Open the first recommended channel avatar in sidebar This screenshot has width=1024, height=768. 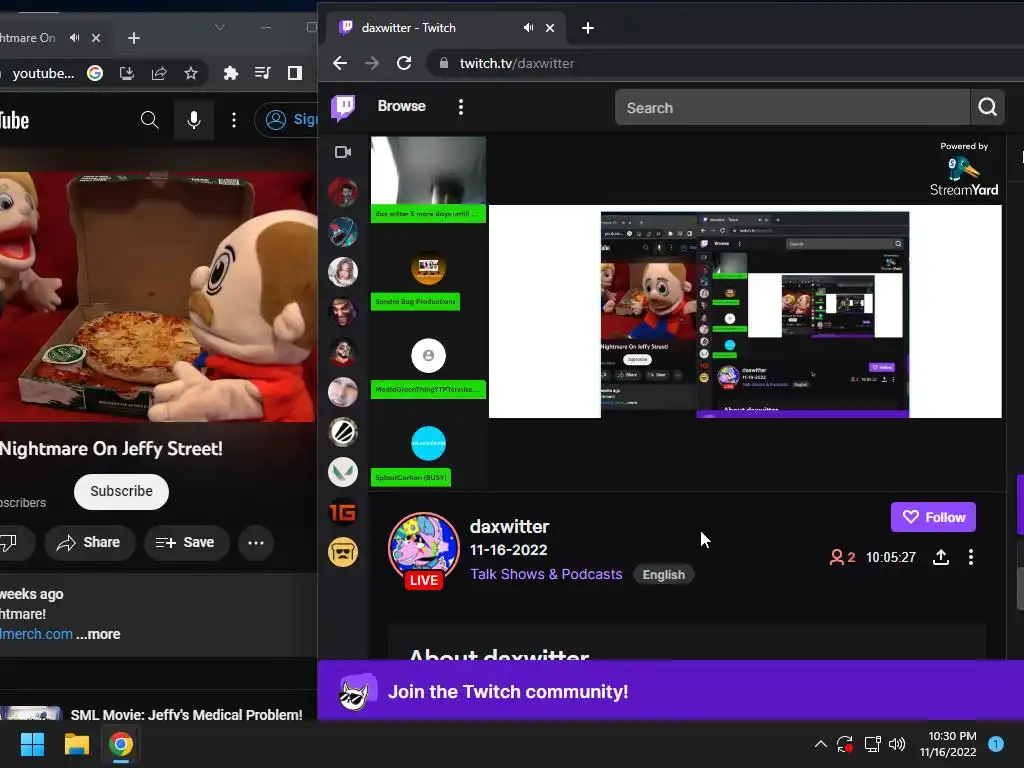pyautogui.click(x=343, y=193)
